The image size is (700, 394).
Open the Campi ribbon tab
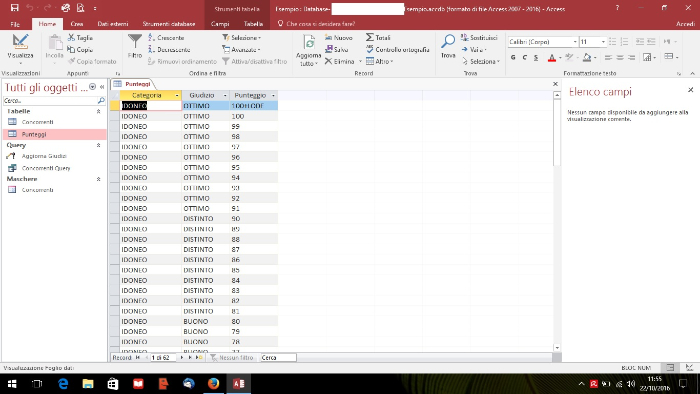[220, 24]
